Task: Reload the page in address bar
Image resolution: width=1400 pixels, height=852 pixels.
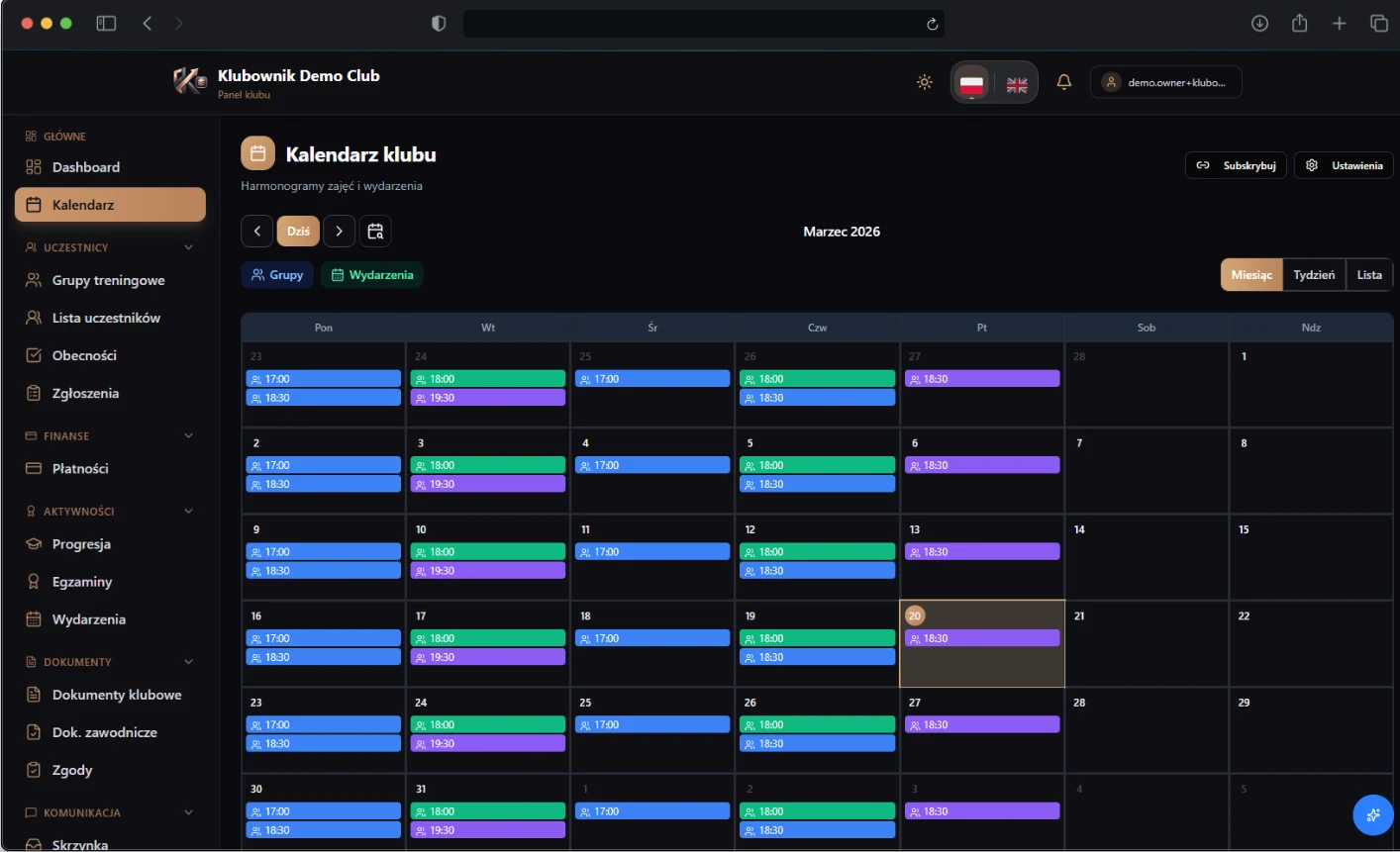Action: pyautogui.click(x=932, y=24)
